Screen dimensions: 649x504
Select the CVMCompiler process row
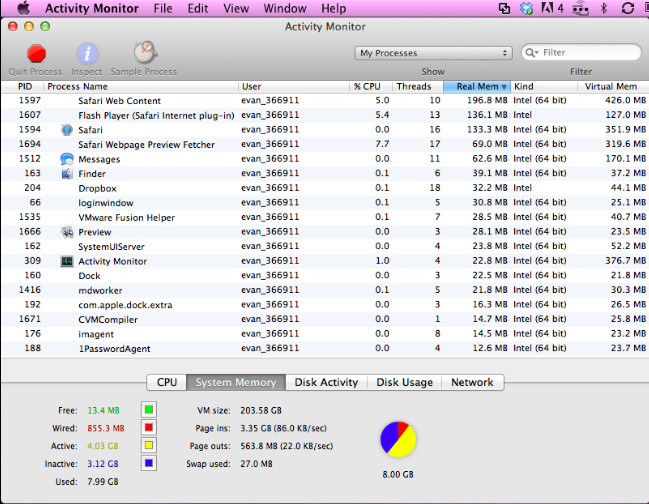click(324, 319)
